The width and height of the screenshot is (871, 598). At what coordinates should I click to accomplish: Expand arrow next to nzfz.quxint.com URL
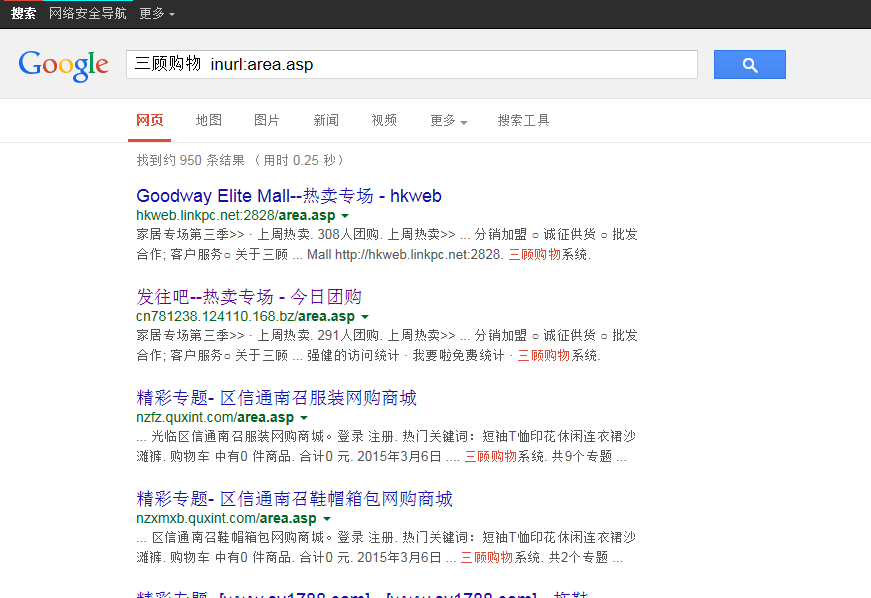[x=304, y=418]
